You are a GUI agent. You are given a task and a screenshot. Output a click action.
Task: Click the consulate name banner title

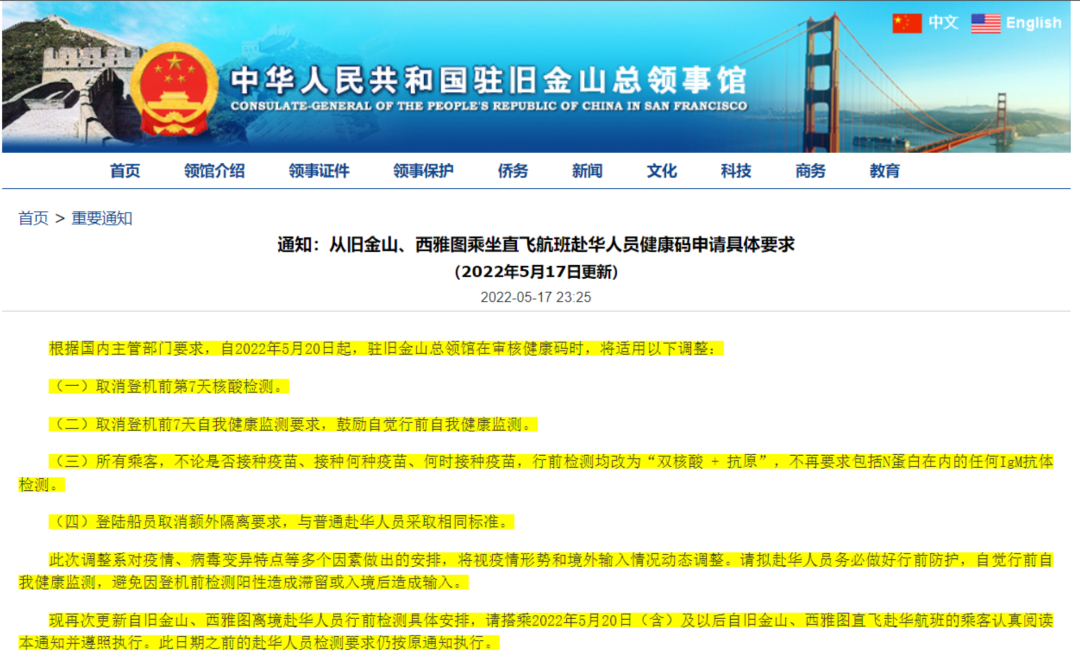coord(488,82)
